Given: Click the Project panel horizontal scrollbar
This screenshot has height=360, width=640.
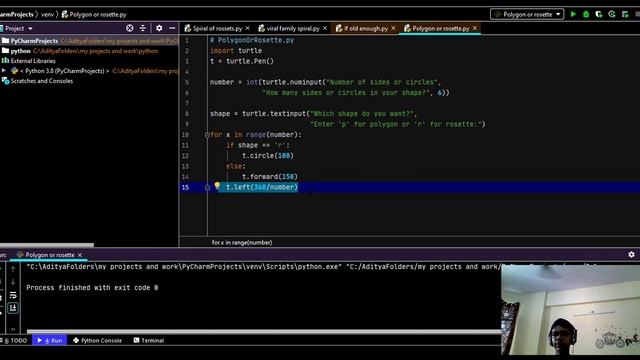Looking at the screenshot, I should click(47, 245).
